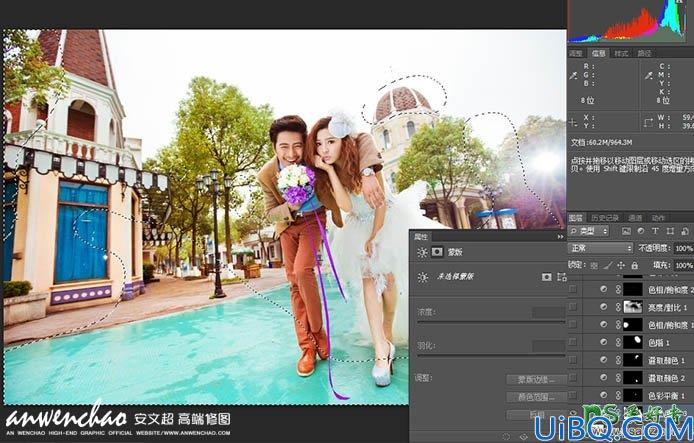Click the 文档:60.2M/964.3M text

point(601,143)
